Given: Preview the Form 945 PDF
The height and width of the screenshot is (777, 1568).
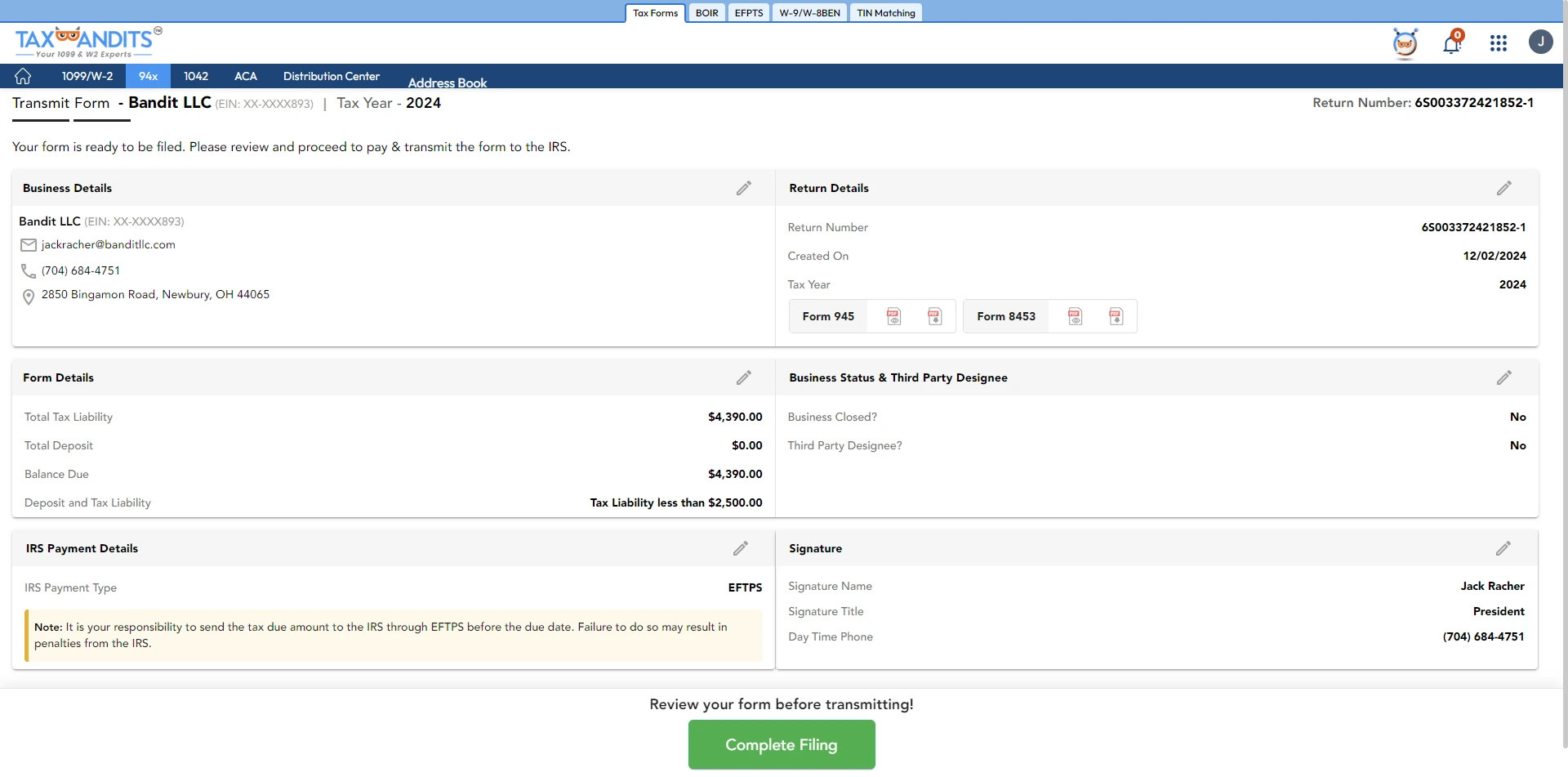Looking at the screenshot, I should [x=893, y=316].
